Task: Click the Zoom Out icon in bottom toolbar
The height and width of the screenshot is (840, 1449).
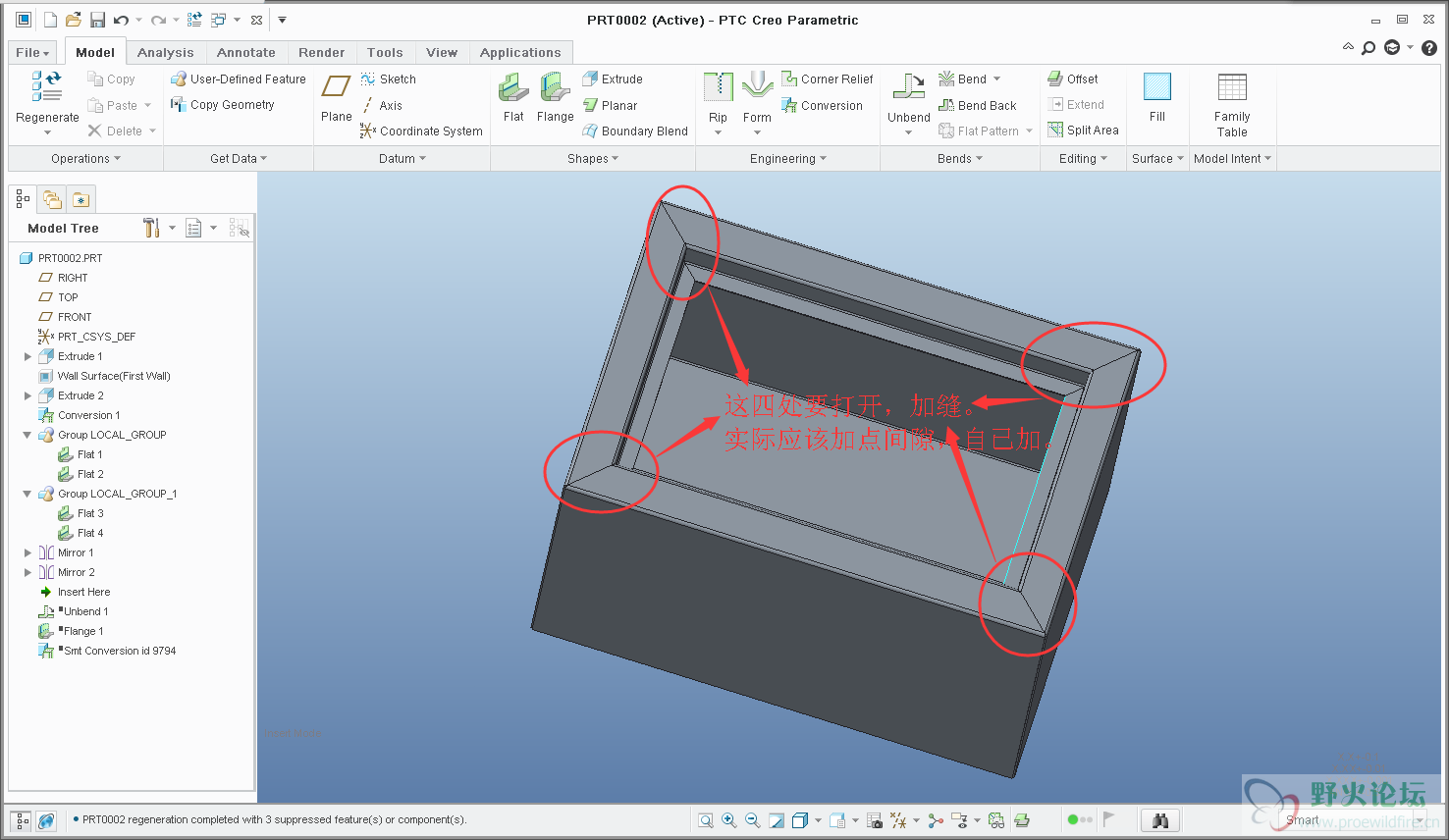Action: (x=753, y=820)
